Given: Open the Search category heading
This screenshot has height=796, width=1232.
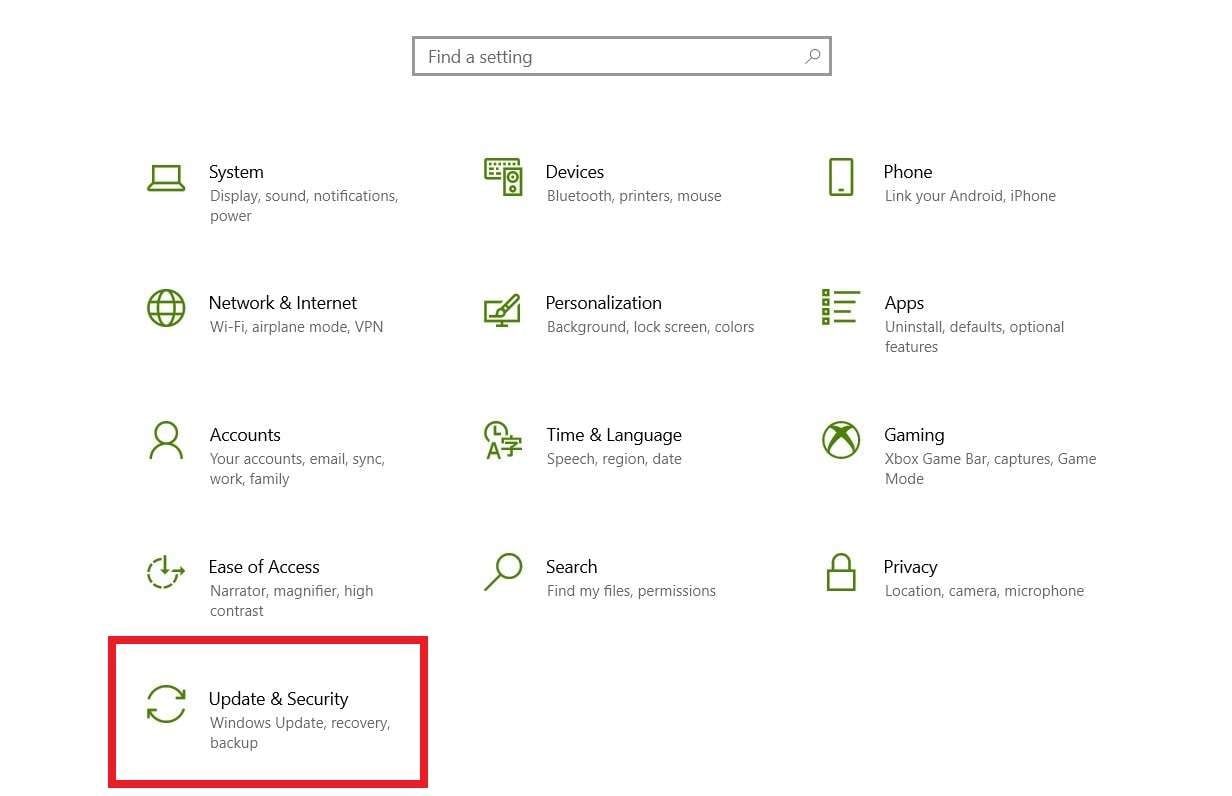Looking at the screenshot, I should click(572, 567).
